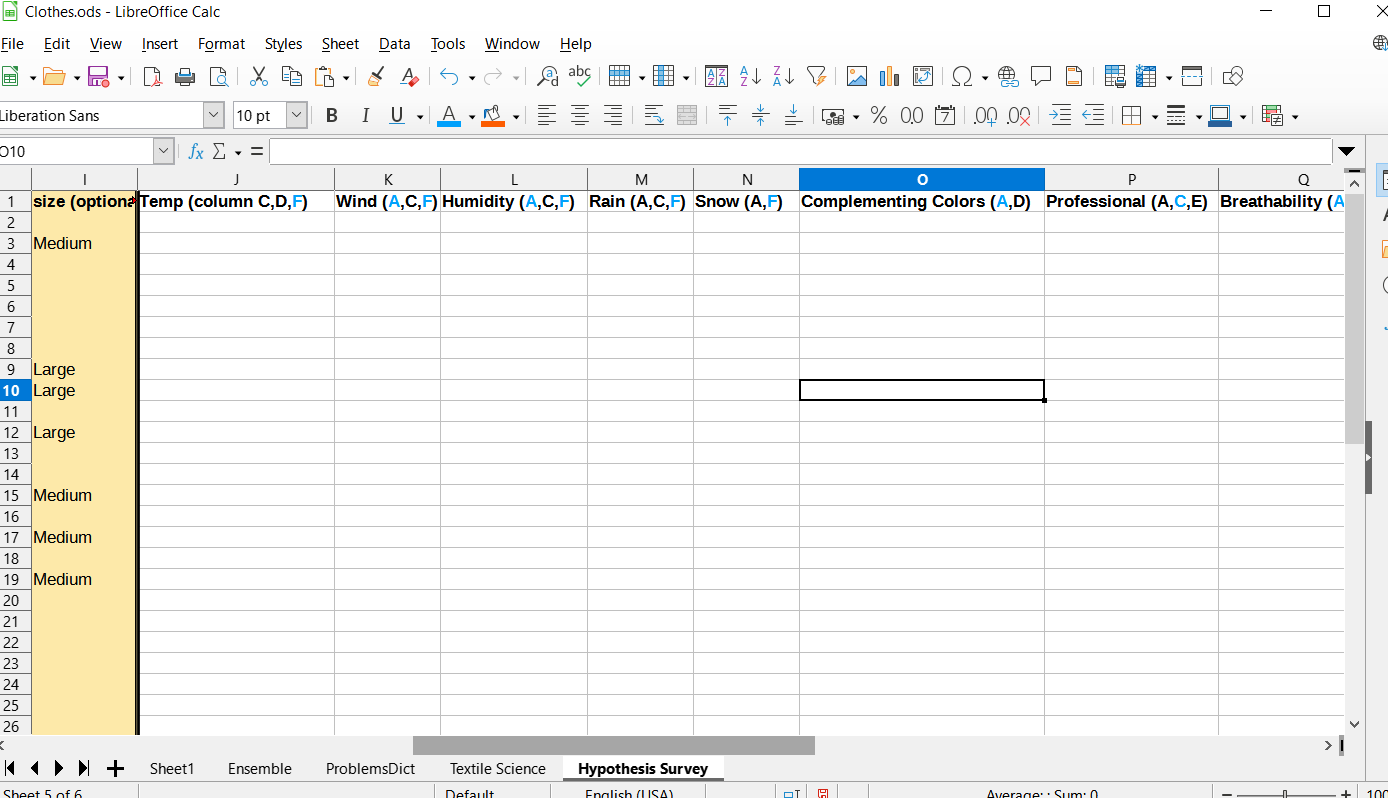Viewport: 1388px width, 798px height.
Task: Jump to the first sheet tab
Action: coord(10,769)
